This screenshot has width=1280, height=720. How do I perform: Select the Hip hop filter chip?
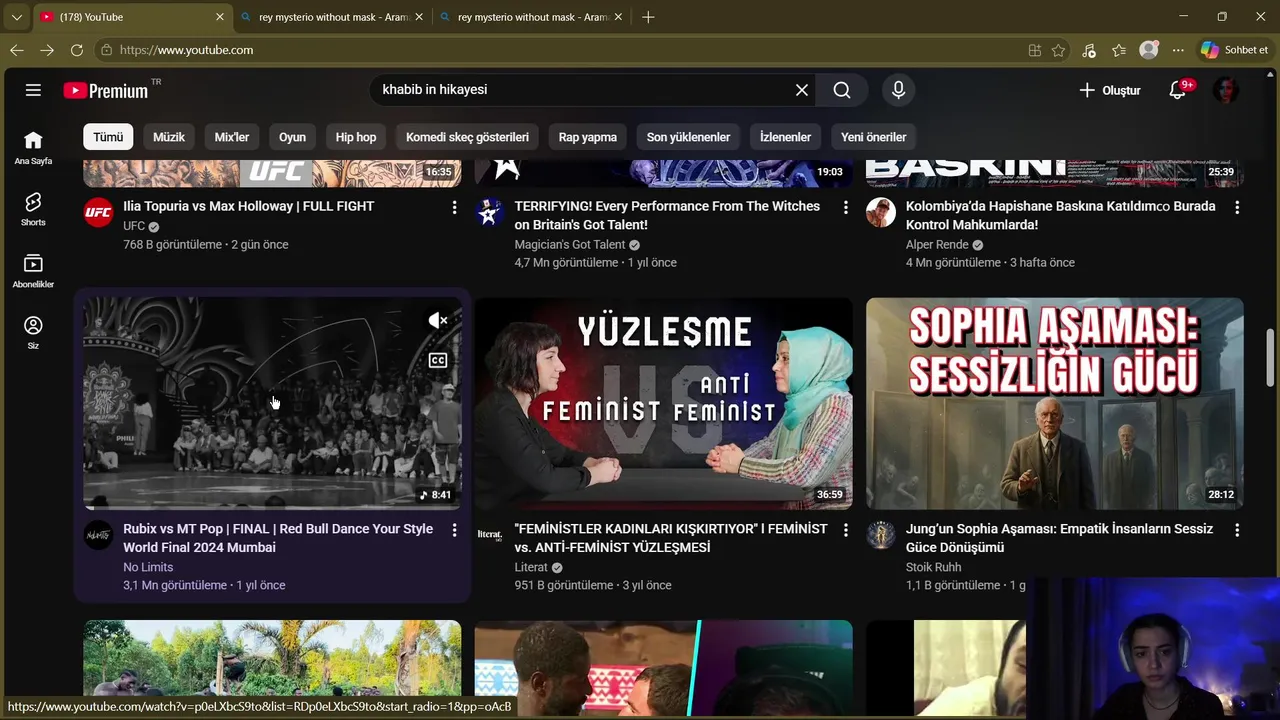click(x=356, y=137)
